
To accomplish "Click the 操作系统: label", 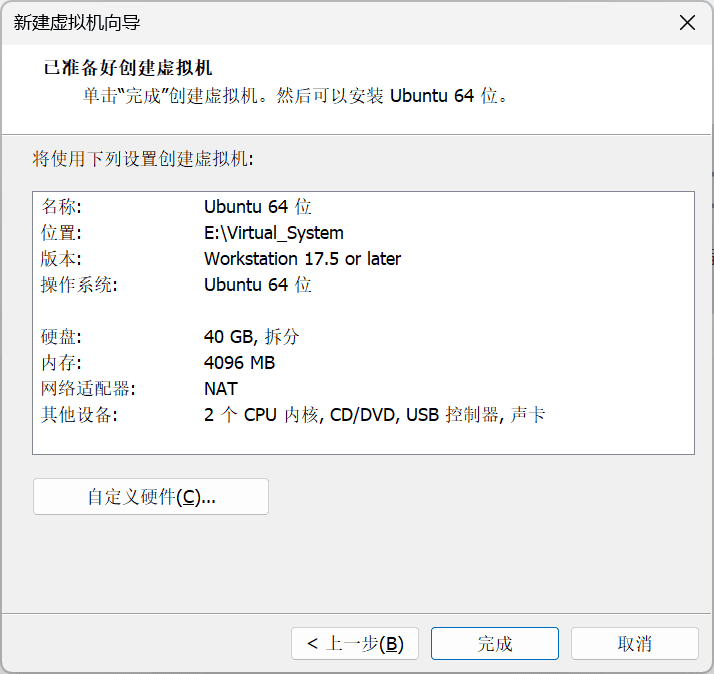I will pyautogui.click(x=79, y=285).
